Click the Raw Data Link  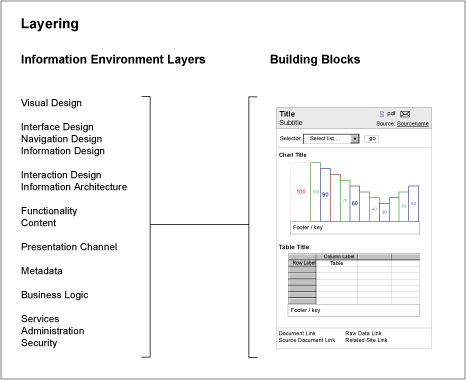(363, 333)
